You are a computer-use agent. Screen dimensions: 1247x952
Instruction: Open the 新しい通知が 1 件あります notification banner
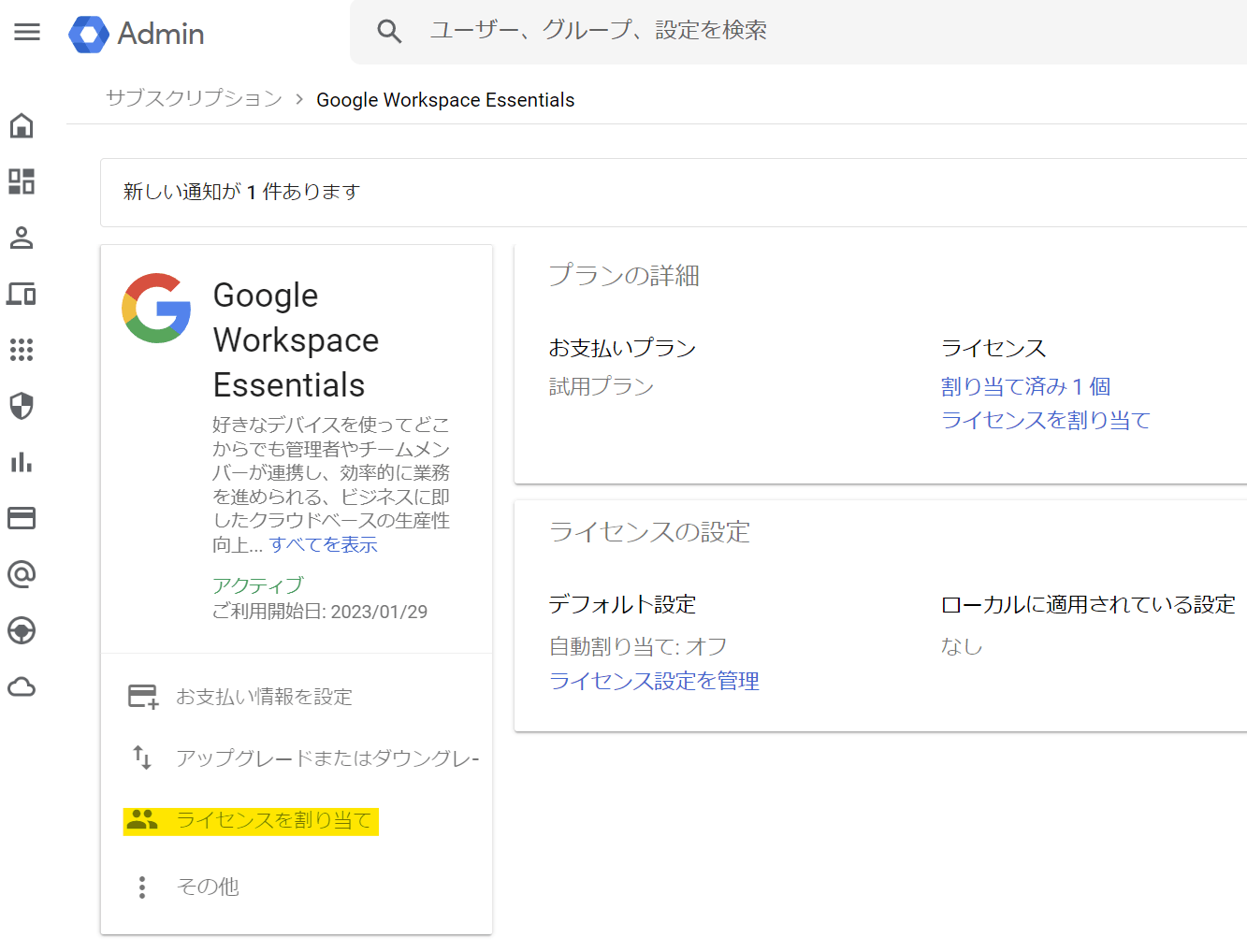coord(674,193)
